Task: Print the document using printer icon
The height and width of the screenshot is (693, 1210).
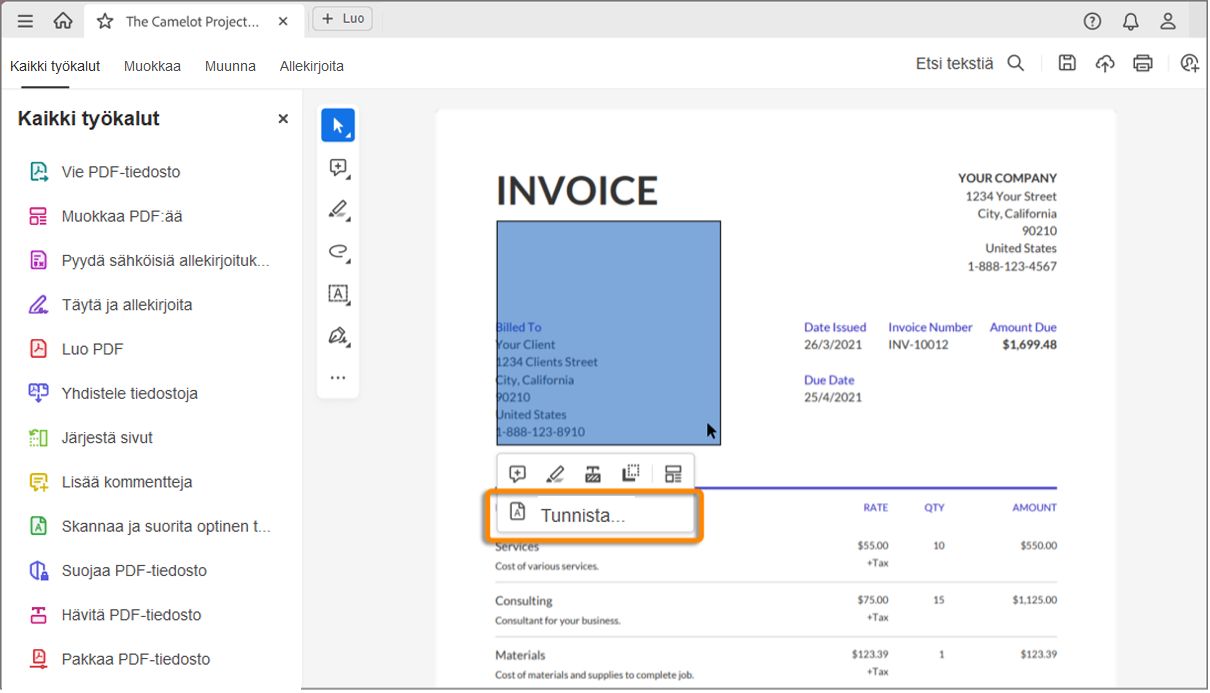Action: click(1143, 63)
